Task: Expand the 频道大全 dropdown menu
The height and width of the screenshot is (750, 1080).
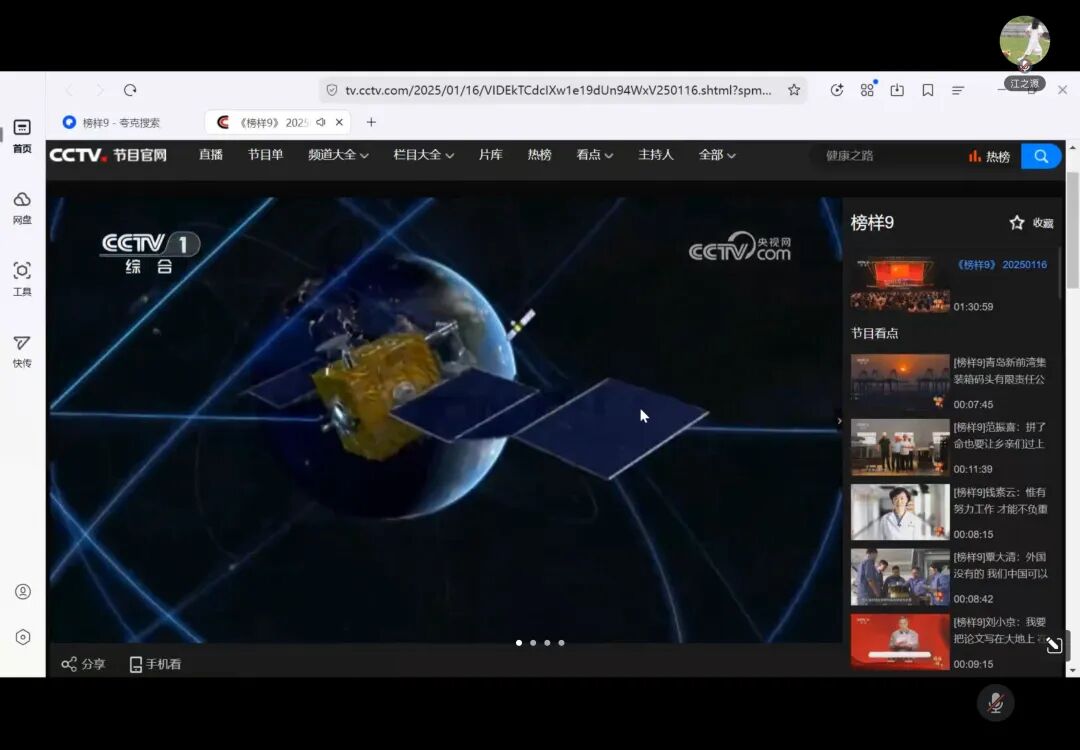Action: pyautogui.click(x=338, y=155)
